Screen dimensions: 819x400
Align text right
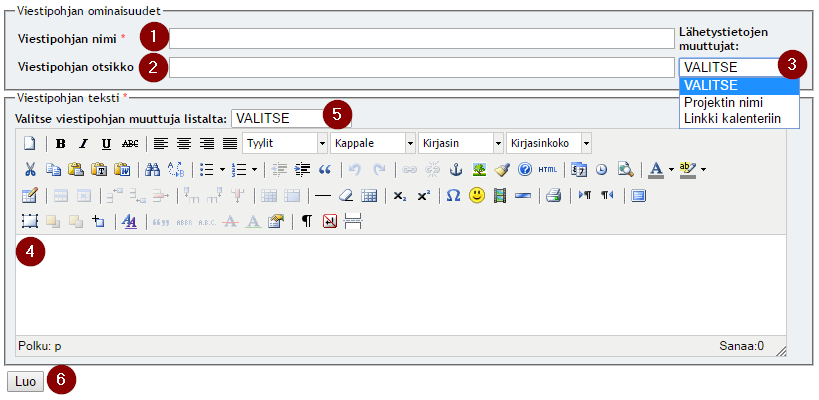[207, 143]
